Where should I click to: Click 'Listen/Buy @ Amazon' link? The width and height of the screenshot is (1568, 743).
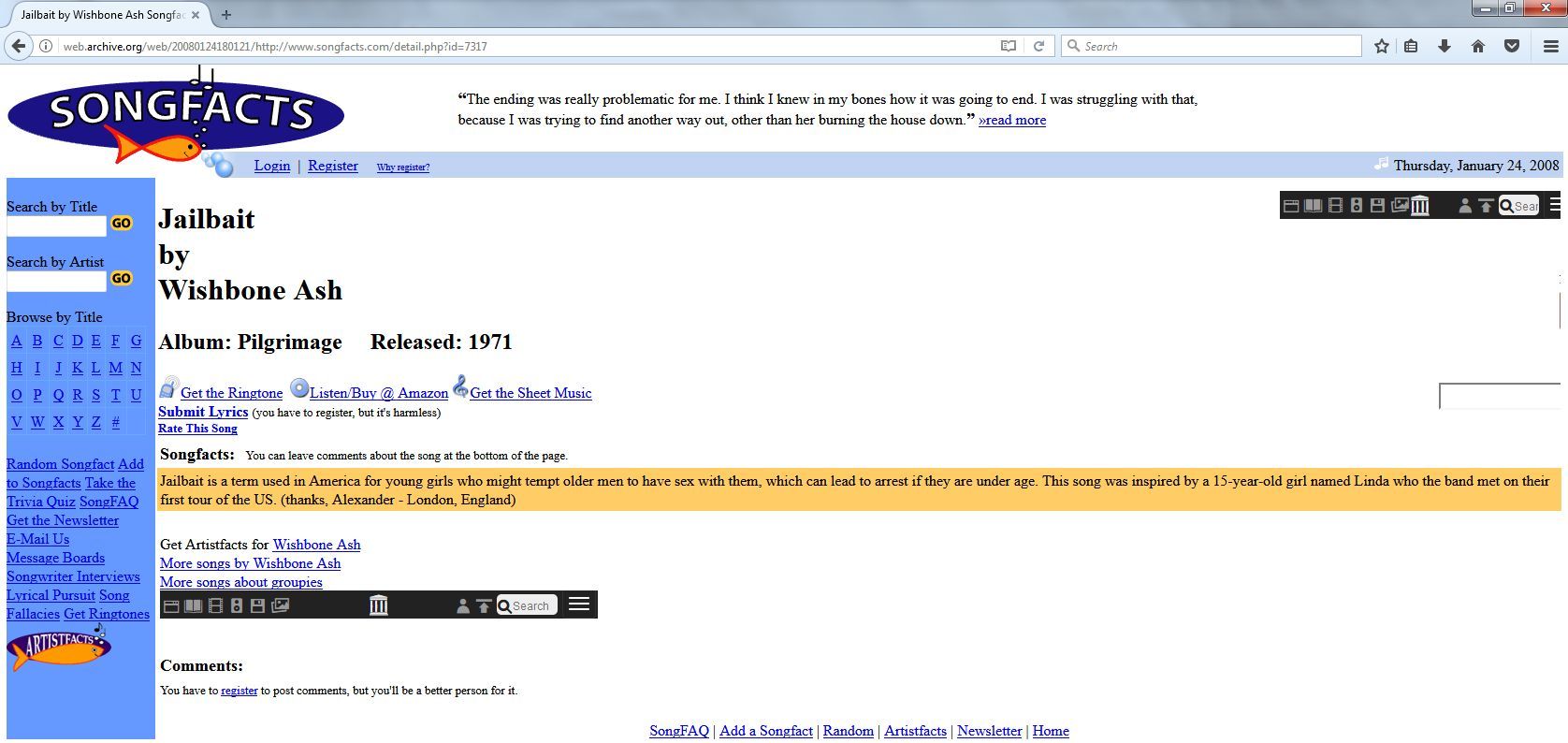(379, 393)
